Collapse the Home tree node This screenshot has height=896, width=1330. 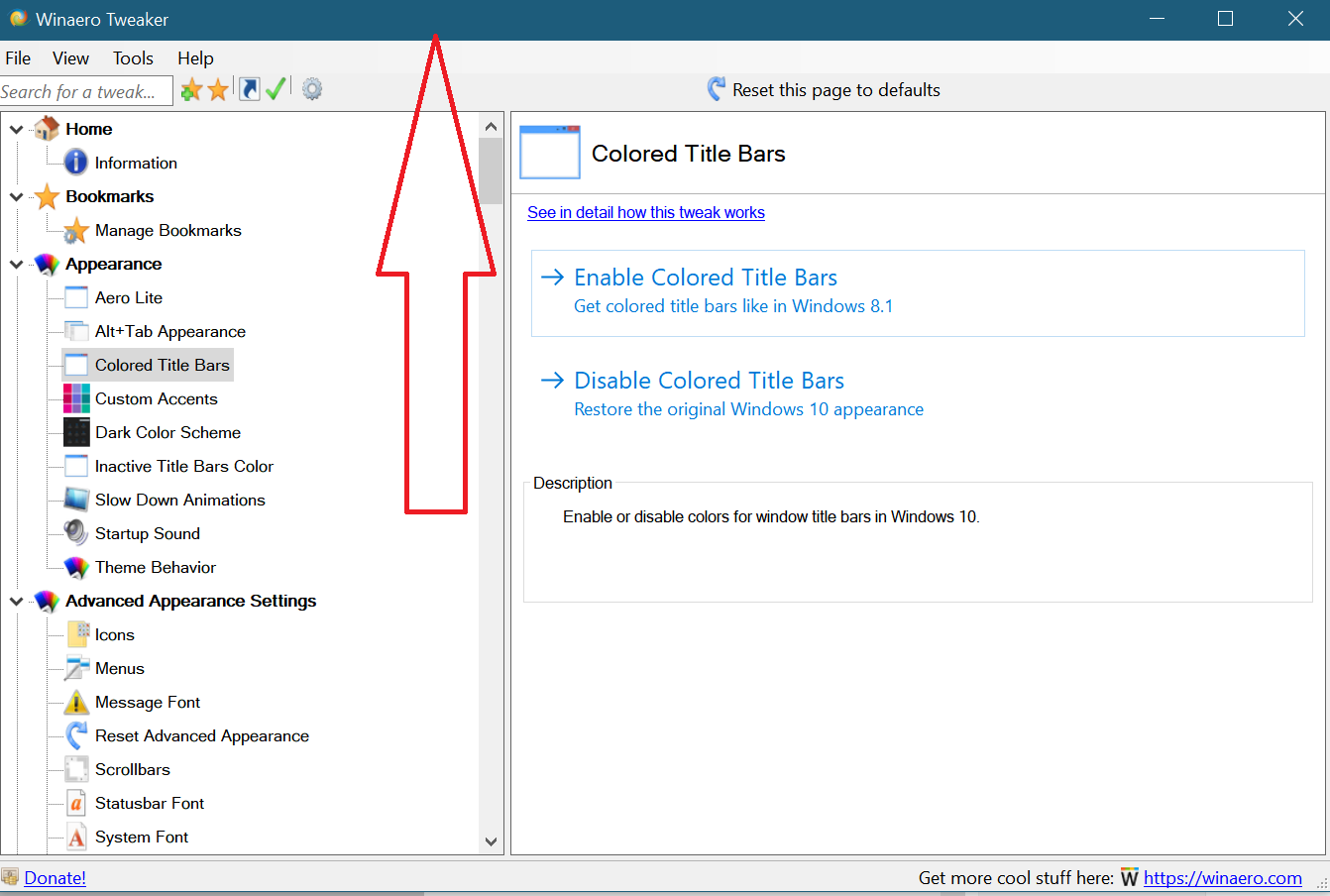pyautogui.click(x=16, y=129)
